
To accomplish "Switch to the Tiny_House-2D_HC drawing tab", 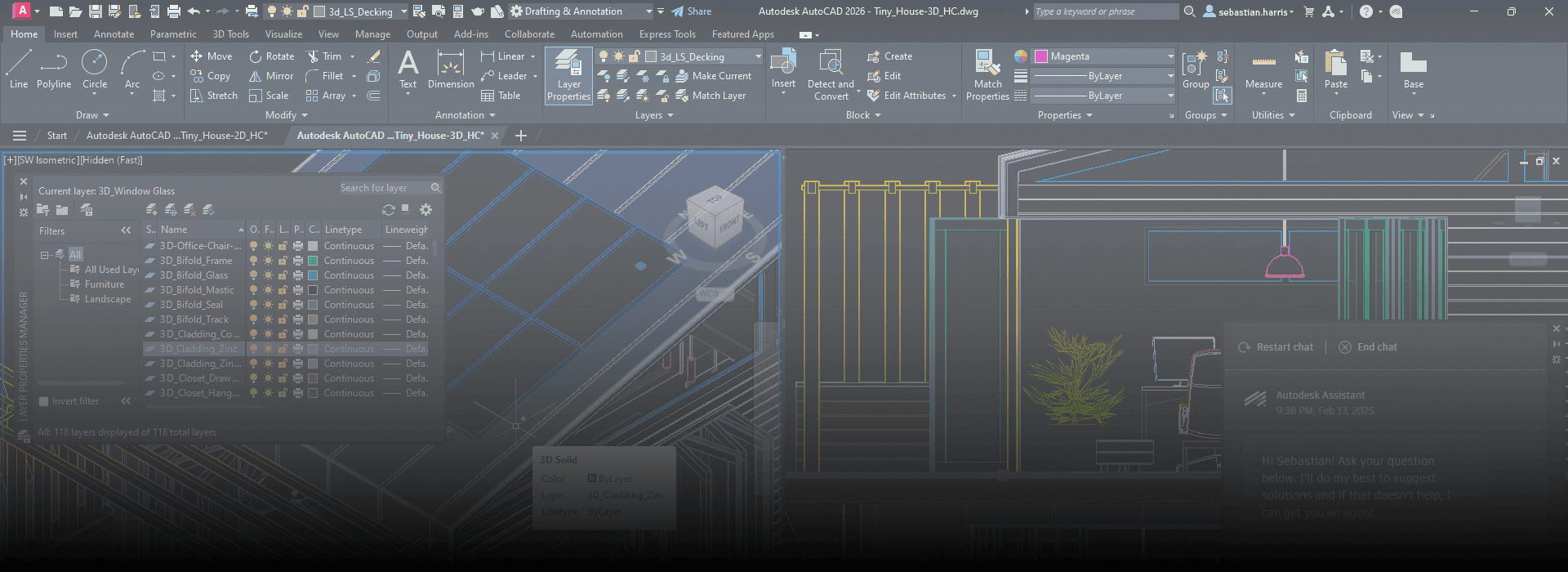I will [176, 136].
